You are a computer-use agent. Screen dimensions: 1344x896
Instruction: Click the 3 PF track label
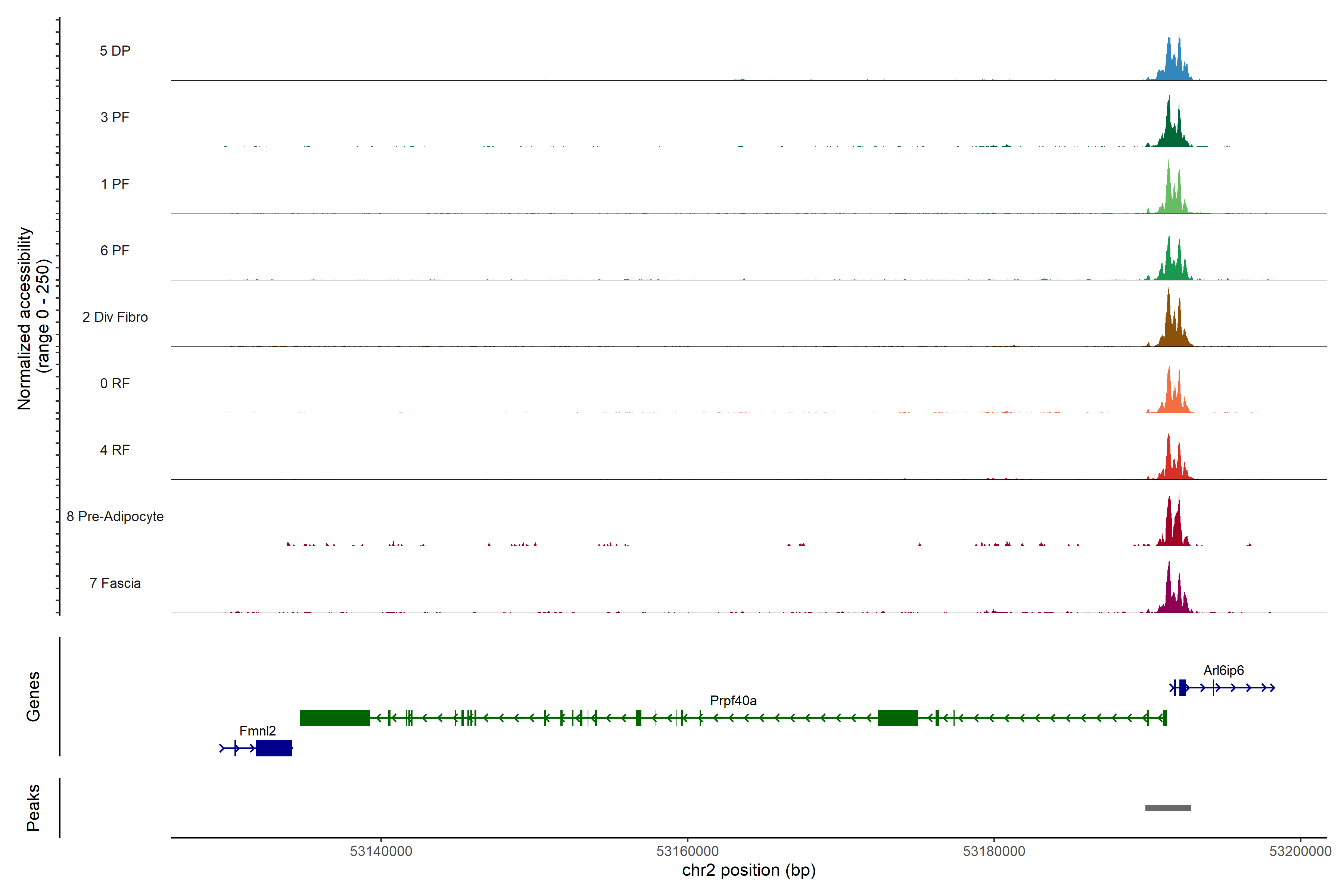click(x=115, y=117)
